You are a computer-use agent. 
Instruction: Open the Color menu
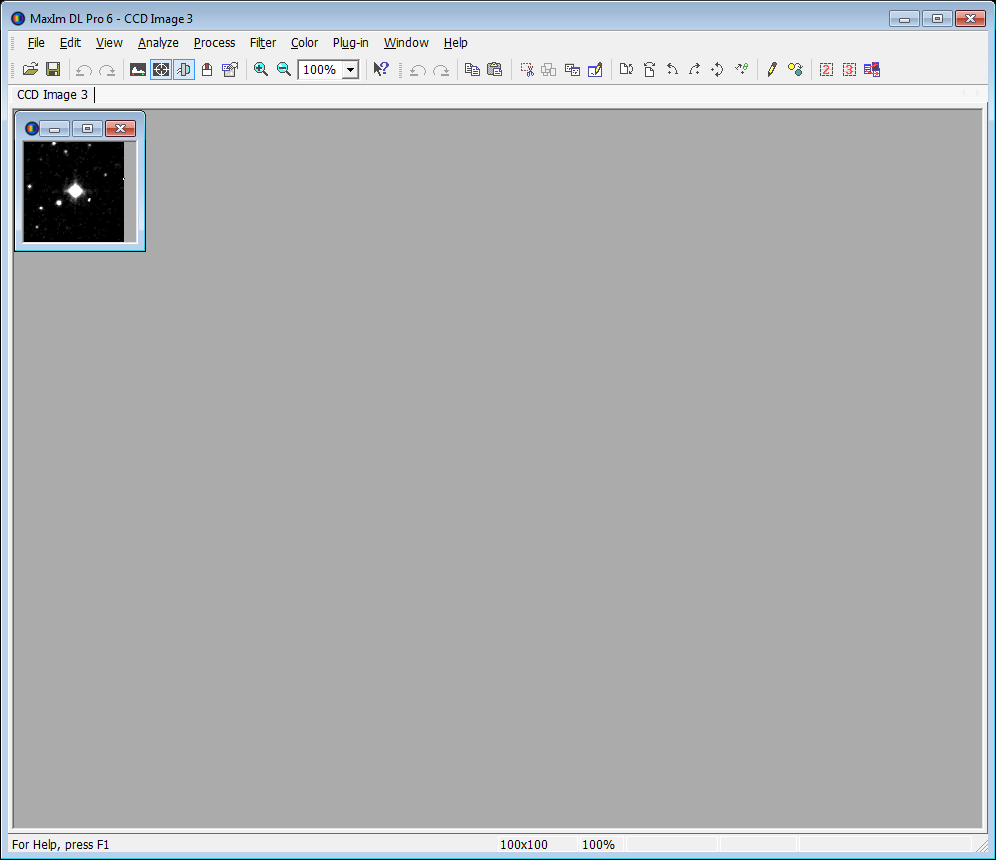click(304, 43)
